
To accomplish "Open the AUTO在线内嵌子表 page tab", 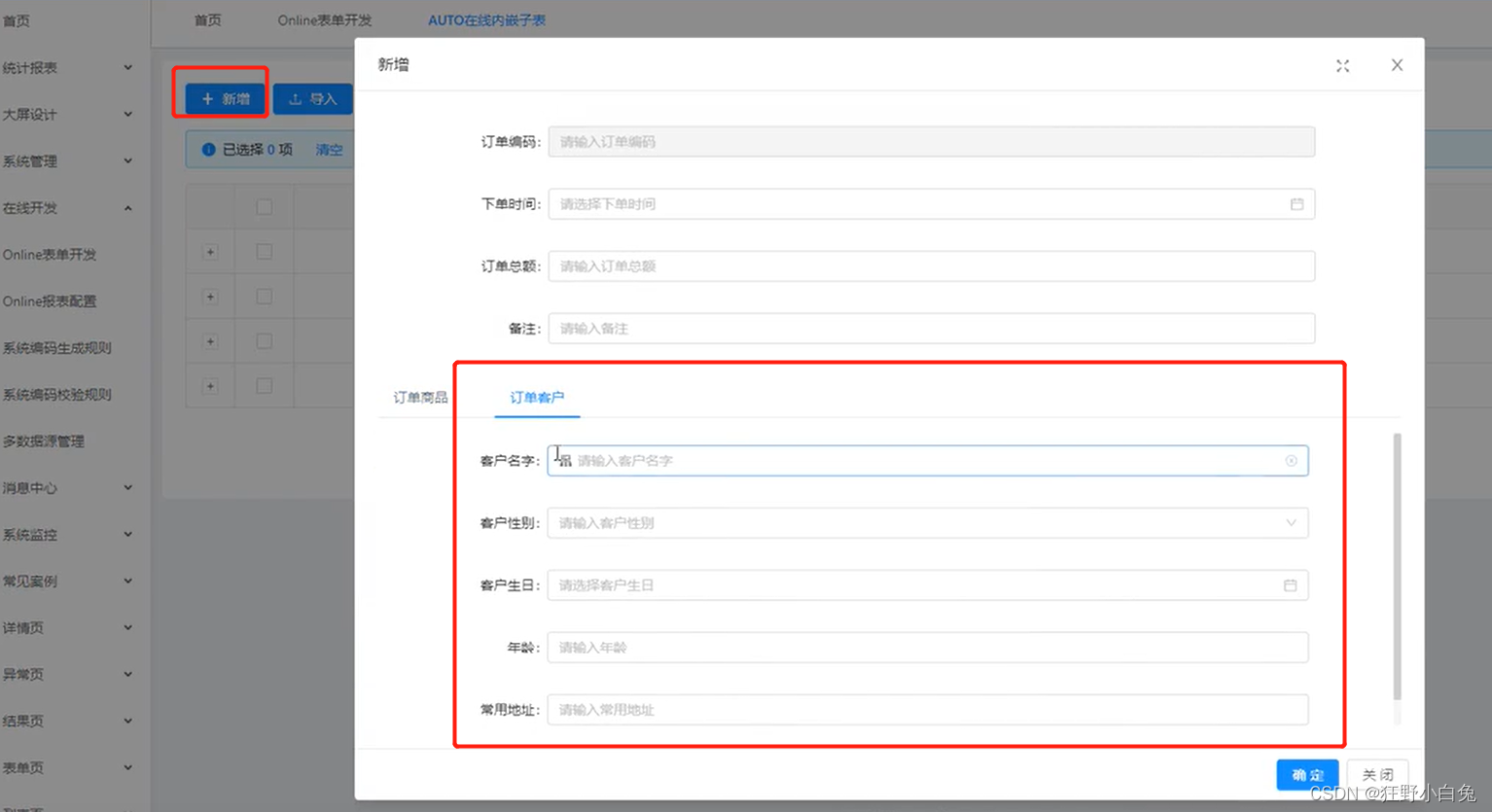I will [x=487, y=20].
